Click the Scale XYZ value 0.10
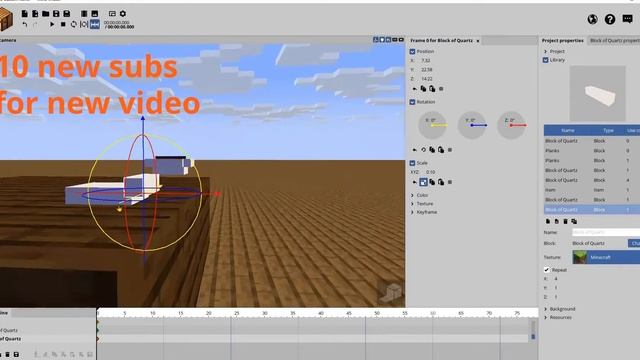The height and width of the screenshot is (360, 640). click(430, 172)
